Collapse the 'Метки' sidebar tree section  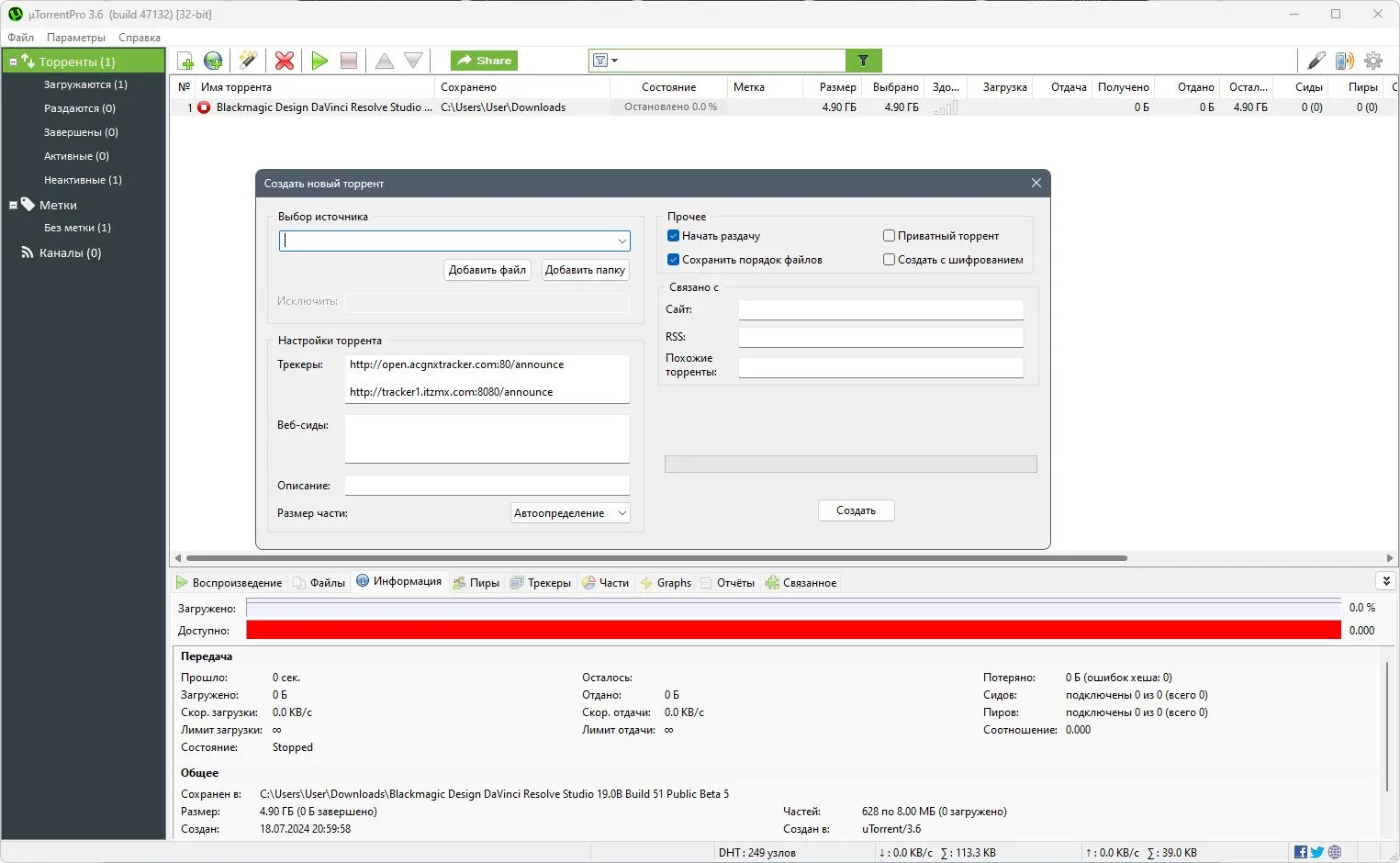13,206
